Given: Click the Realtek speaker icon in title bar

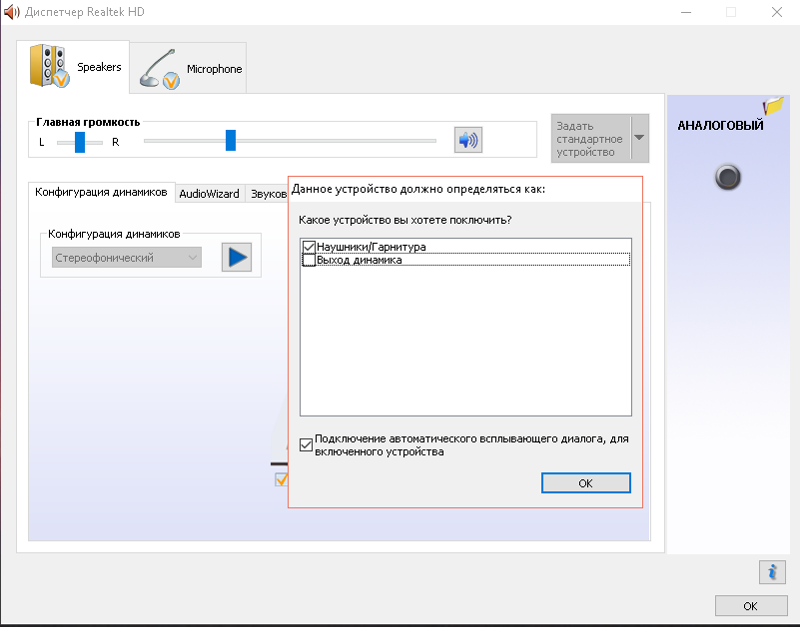Looking at the screenshot, I should (x=11, y=12).
